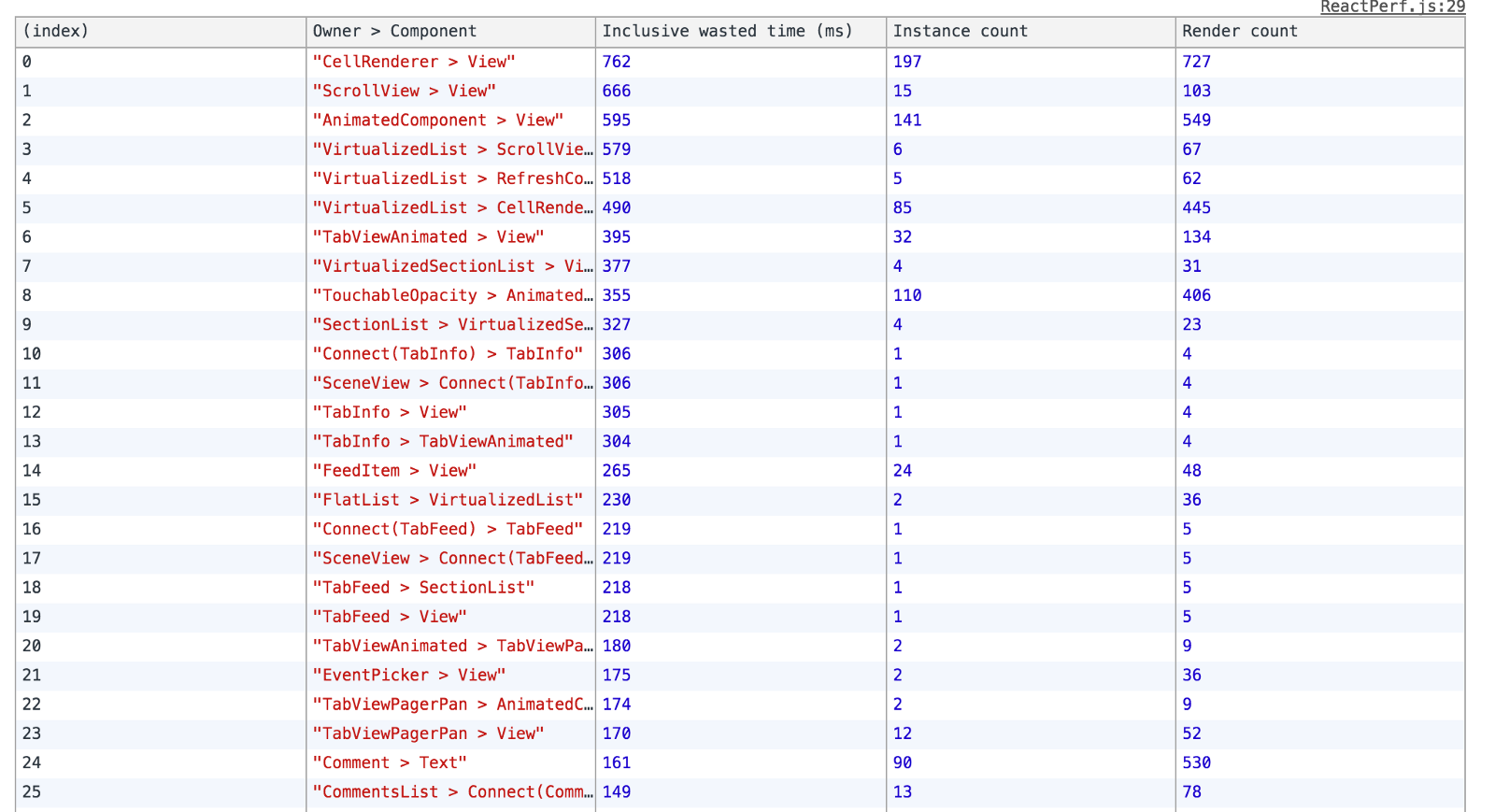Select the "FeedItem > View" row entry
Viewport: 1495px width, 812px height.
394,471
